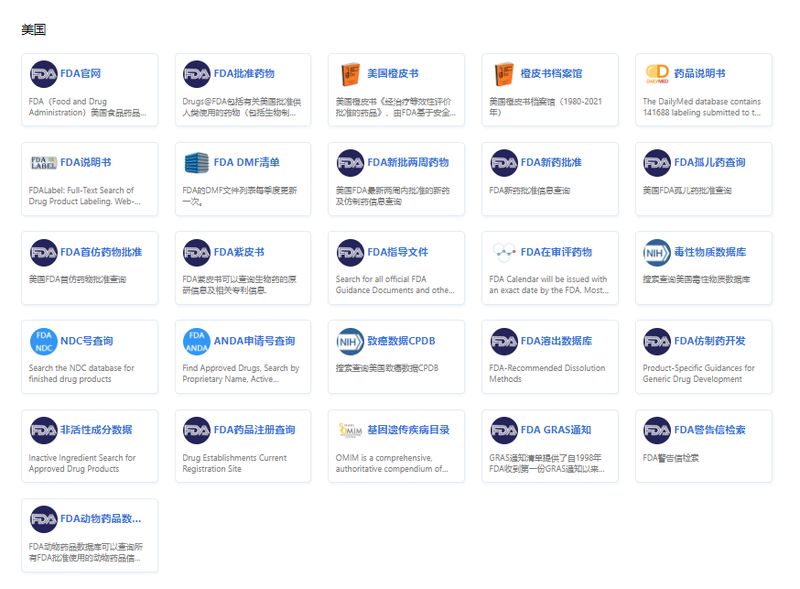This screenshot has height=589, width=800.
Task: Click description 'Search the NDC database for finished drug products'
Action: (82, 374)
